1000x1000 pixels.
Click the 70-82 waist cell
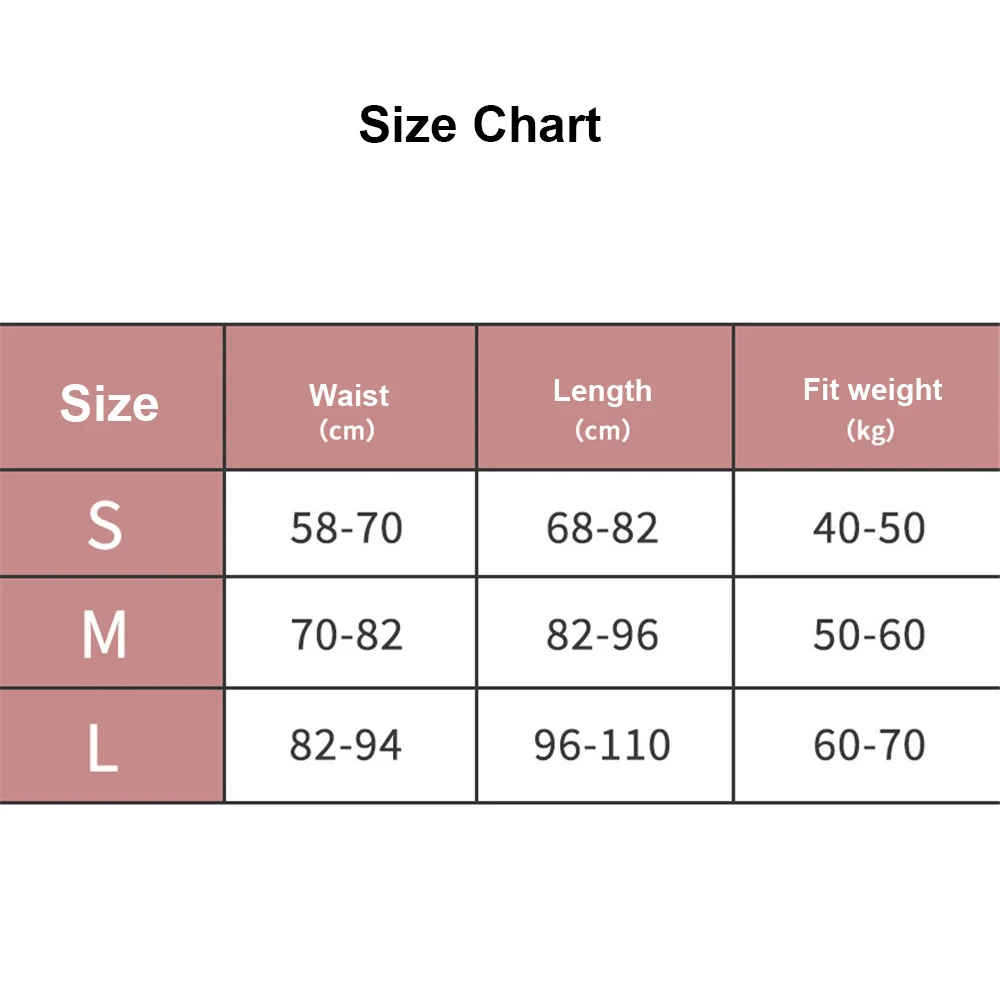tap(346, 635)
